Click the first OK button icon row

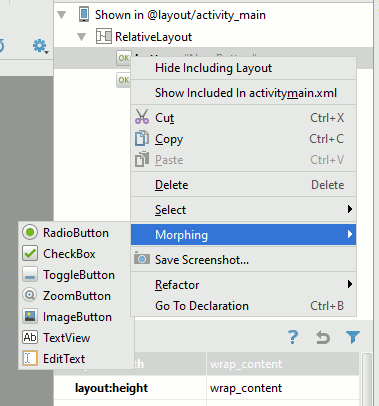pos(124,58)
